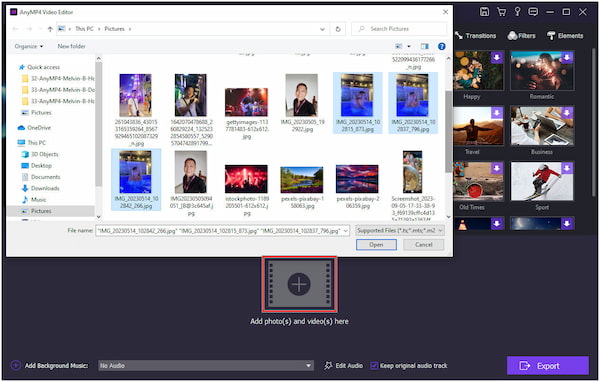Click the recent locations dropdown arrow
600x382 pixels.
tap(40, 29)
